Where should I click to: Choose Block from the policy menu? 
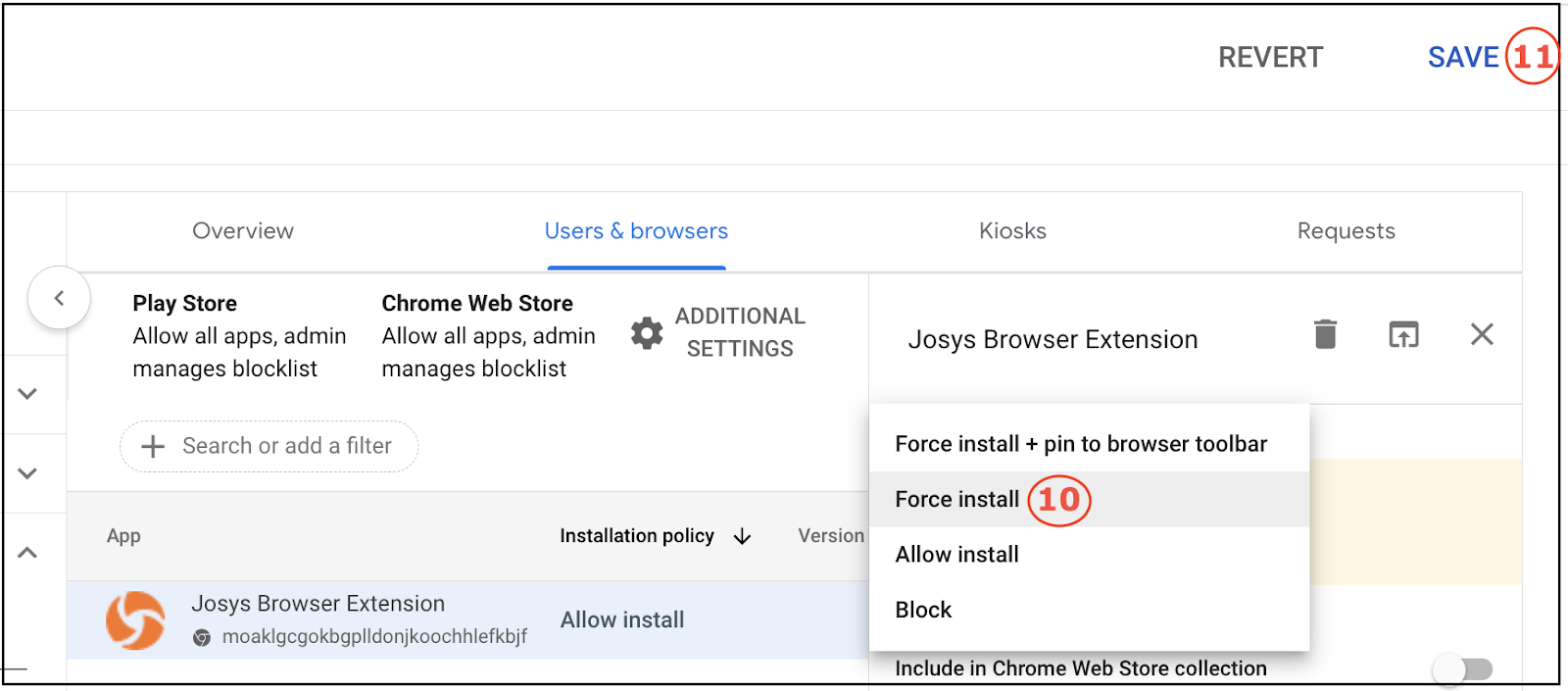pyautogui.click(x=1089, y=609)
